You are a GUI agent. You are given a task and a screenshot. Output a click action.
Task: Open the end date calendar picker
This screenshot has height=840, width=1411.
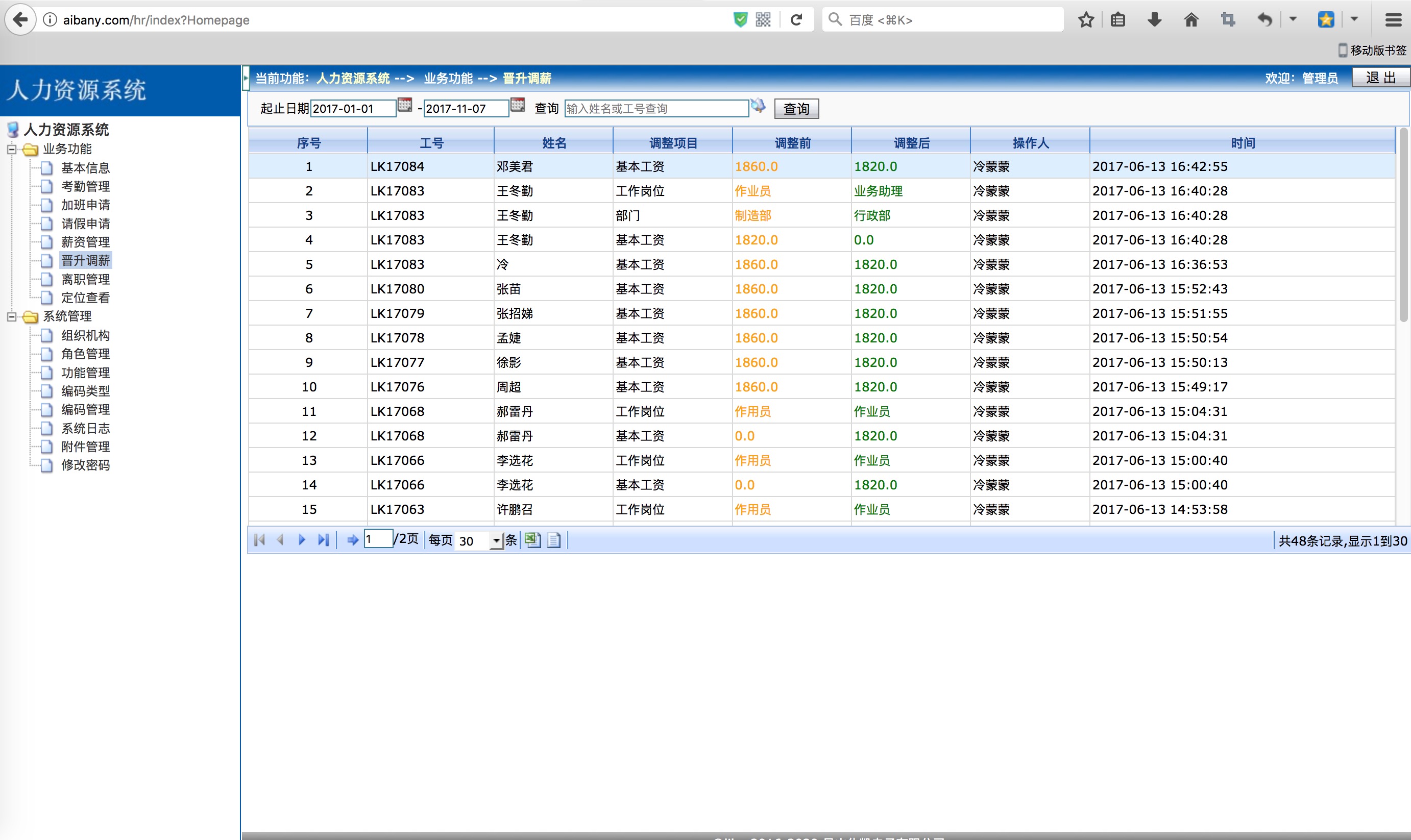(518, 105)
